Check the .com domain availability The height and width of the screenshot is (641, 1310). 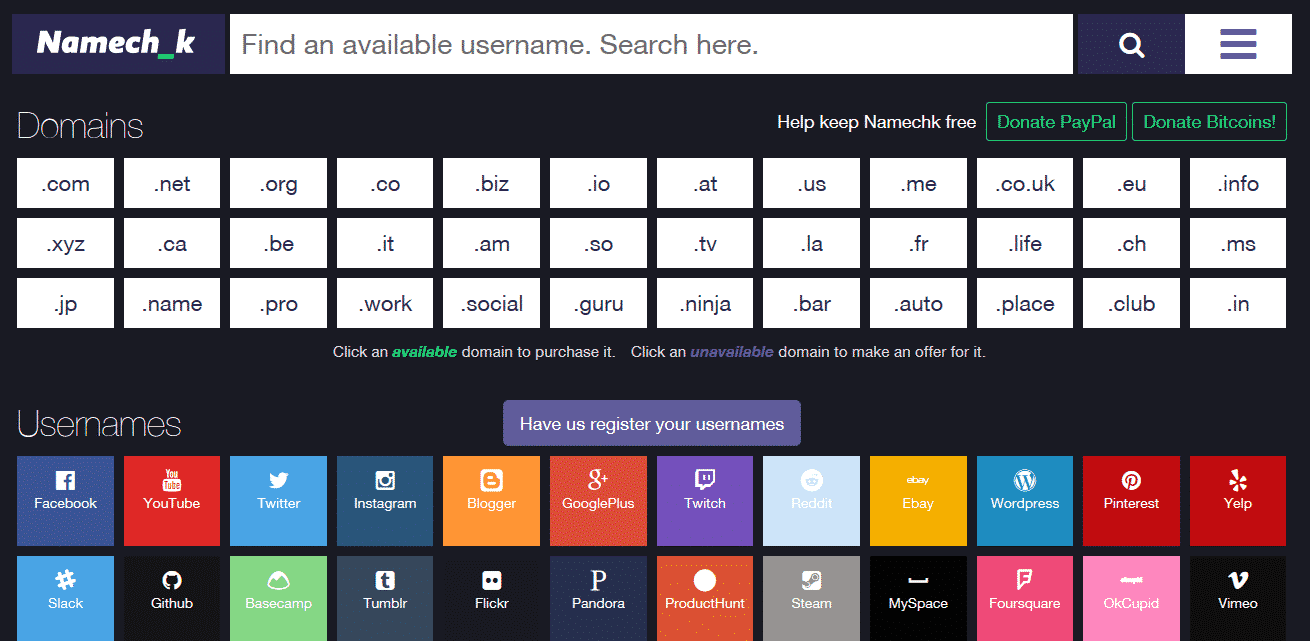point(65,183)
